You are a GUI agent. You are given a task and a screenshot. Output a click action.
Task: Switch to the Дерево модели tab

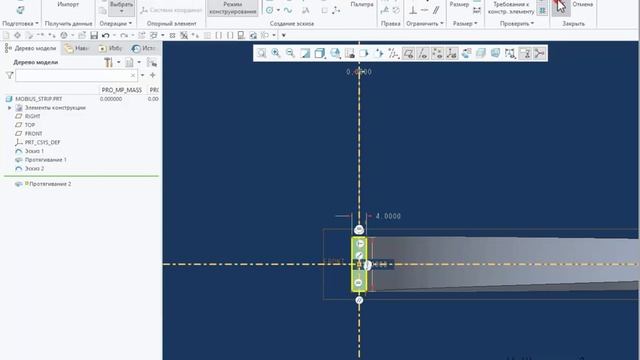coord(31,48)
